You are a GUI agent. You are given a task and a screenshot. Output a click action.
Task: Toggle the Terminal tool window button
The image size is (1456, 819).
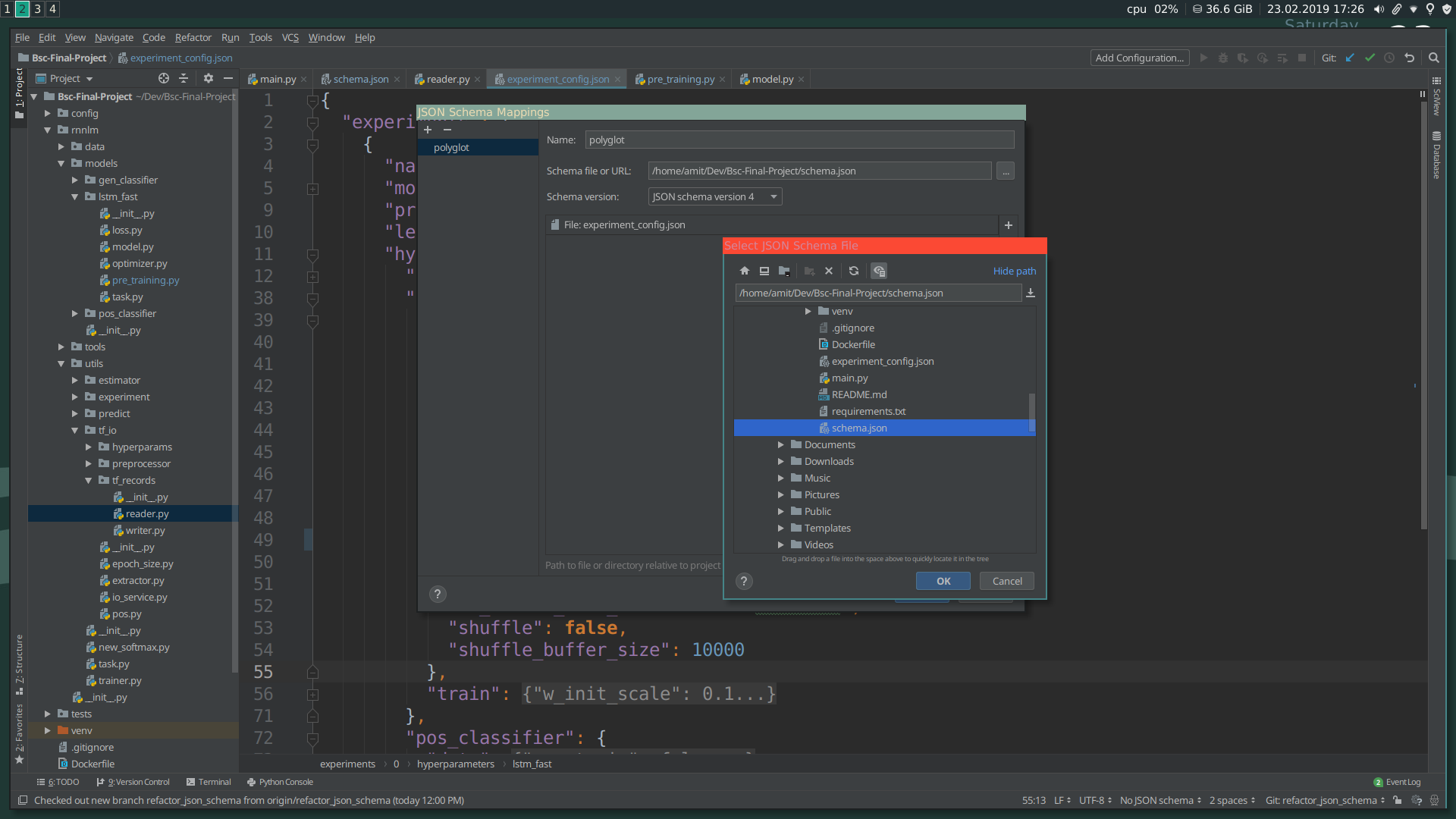209,782
